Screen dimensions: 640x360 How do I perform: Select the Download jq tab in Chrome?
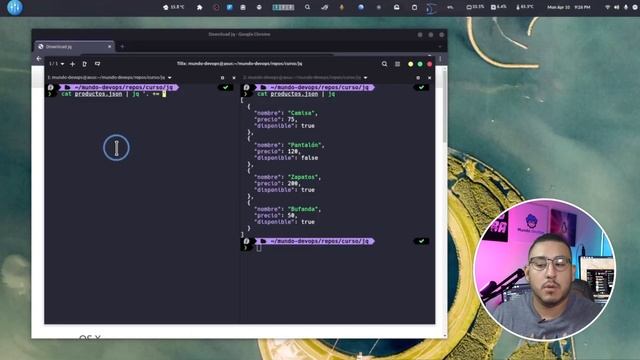(74, 47)
